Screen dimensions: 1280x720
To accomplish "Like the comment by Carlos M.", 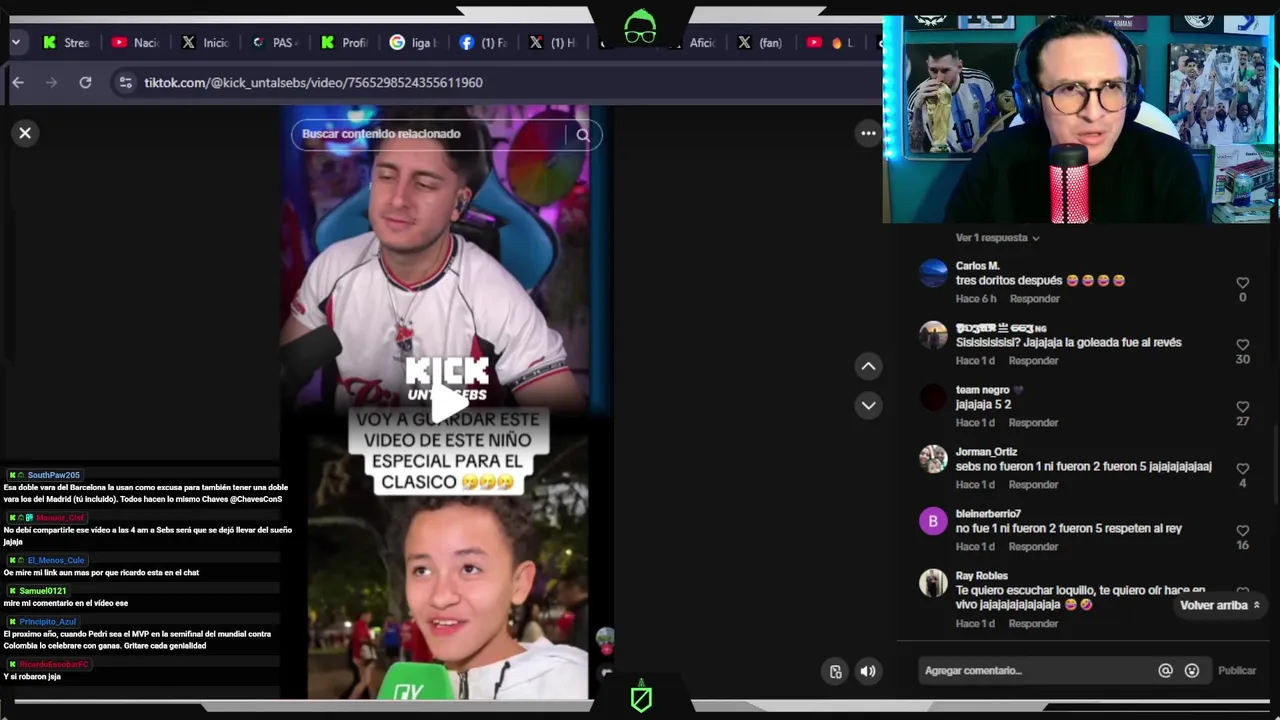I will (x=1243, y=283).
